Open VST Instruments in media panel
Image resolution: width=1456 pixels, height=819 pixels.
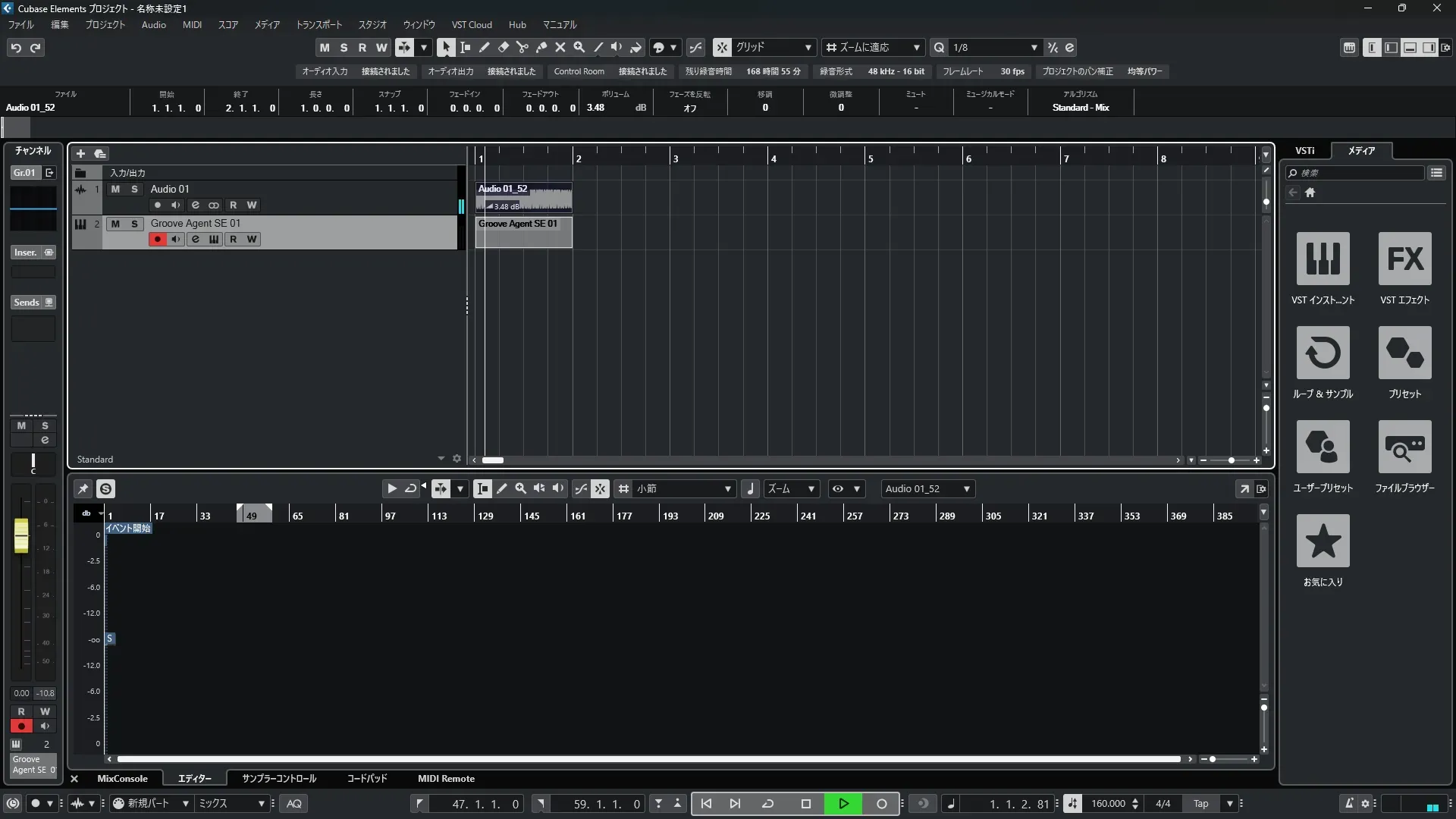tap(1323, 259)
